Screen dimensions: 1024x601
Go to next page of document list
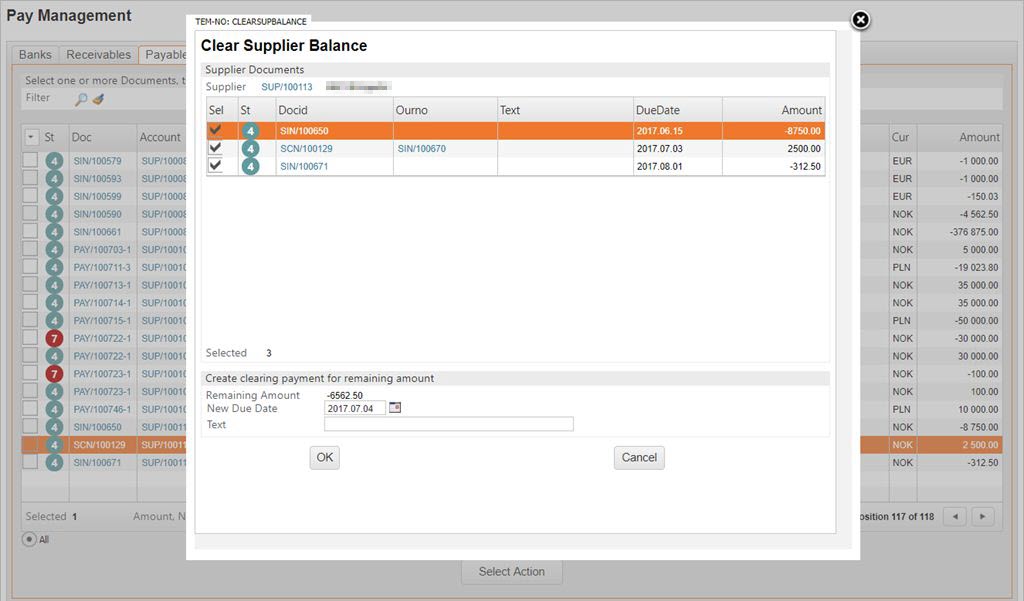tap(983, 516)
